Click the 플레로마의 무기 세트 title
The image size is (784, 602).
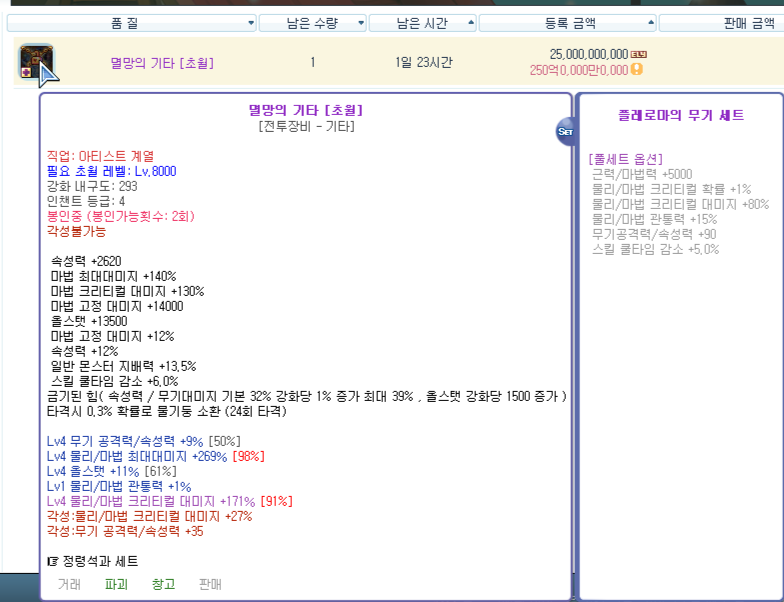[x=682, y=116]
